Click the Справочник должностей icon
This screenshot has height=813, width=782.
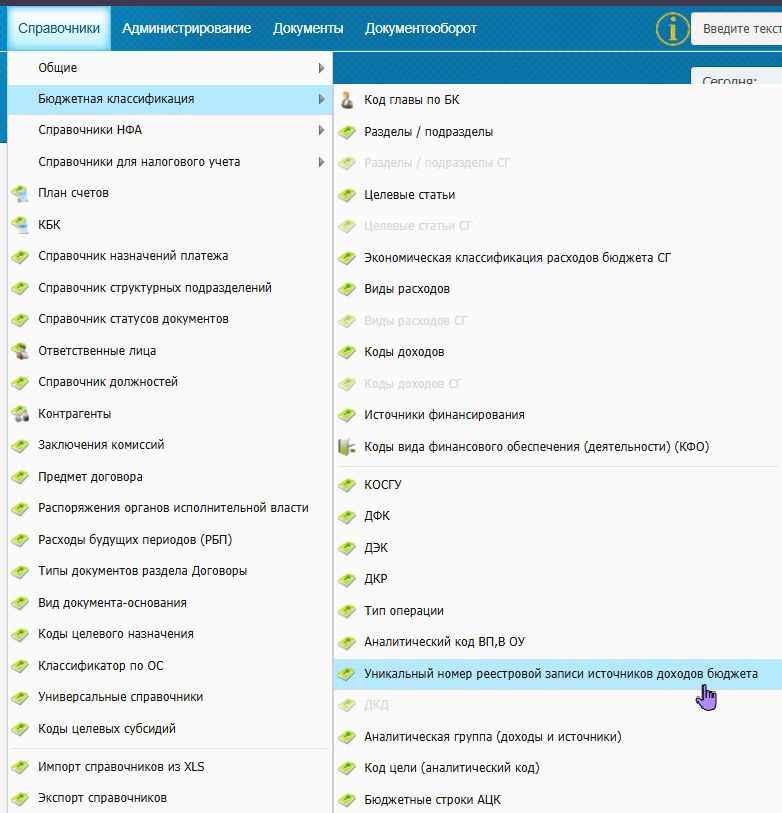(20, 383)
